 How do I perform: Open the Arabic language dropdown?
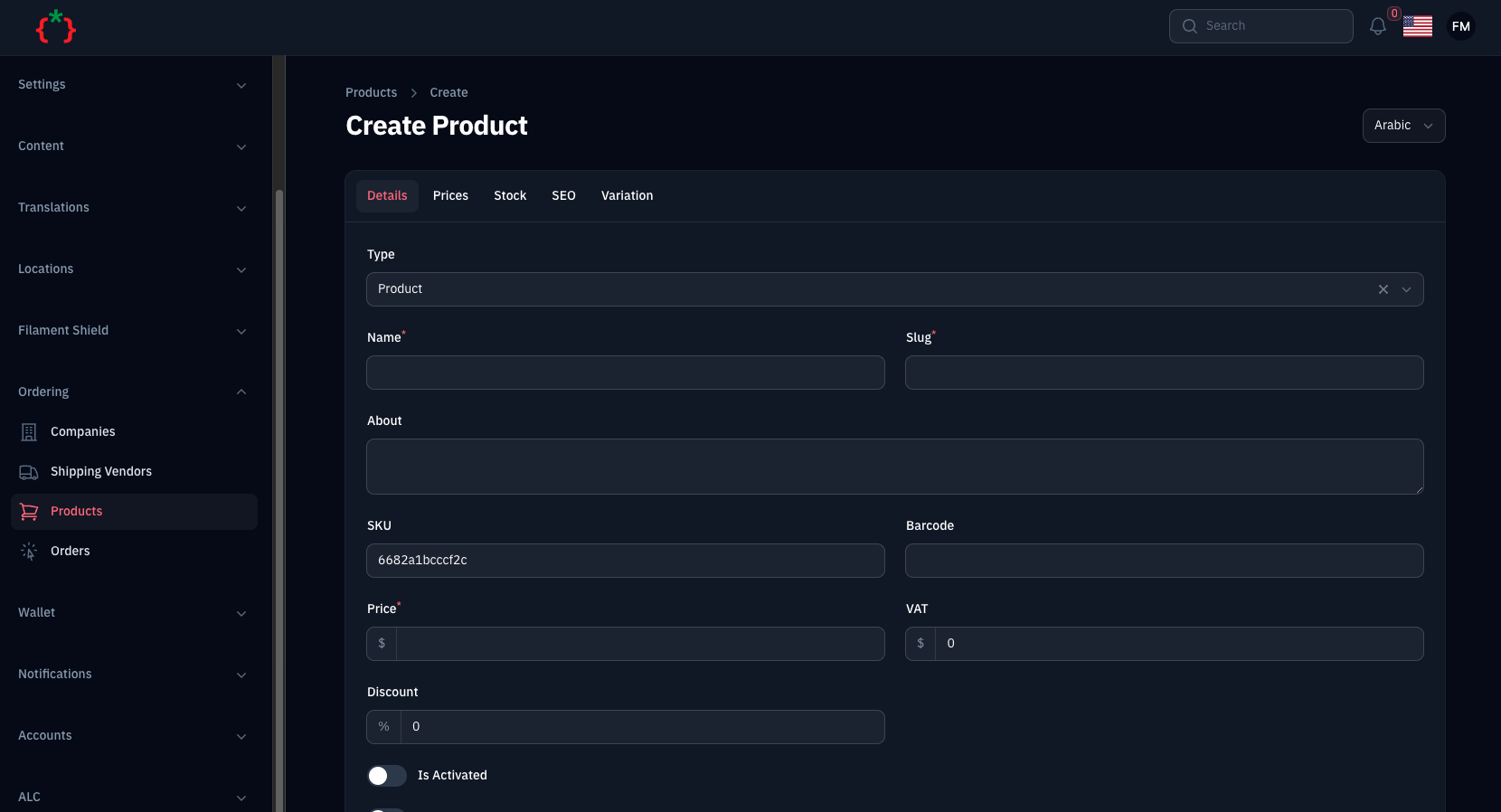pos(1403,126)
